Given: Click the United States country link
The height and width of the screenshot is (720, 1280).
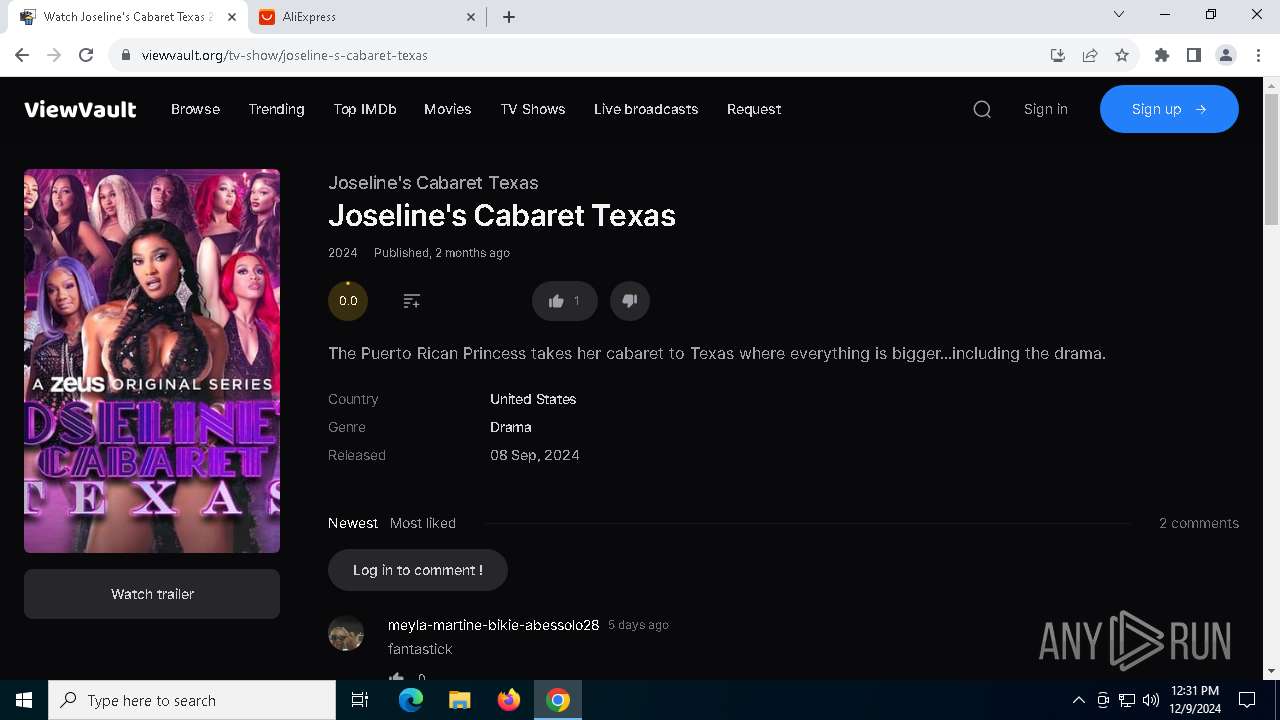Looking at the screenshot, I should tap(533, 399).
